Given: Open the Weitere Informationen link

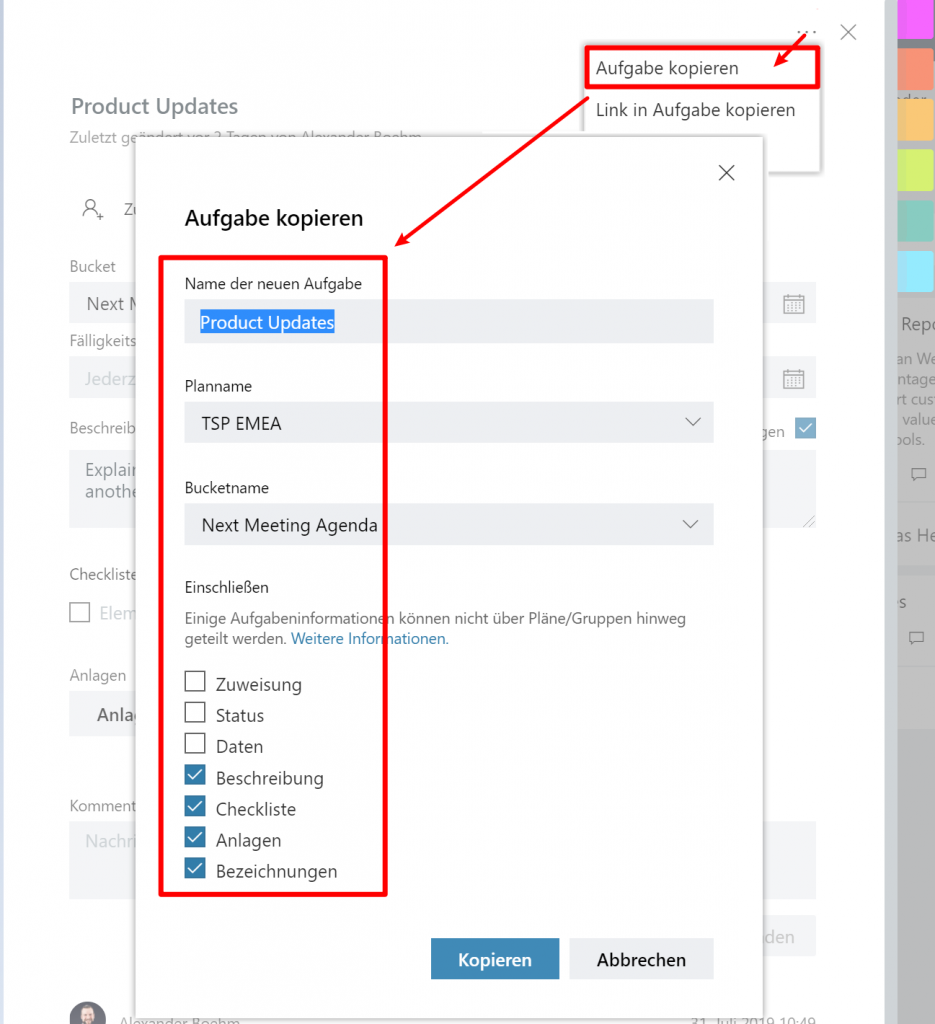Looking at the screenshot, I should point(369,638).
